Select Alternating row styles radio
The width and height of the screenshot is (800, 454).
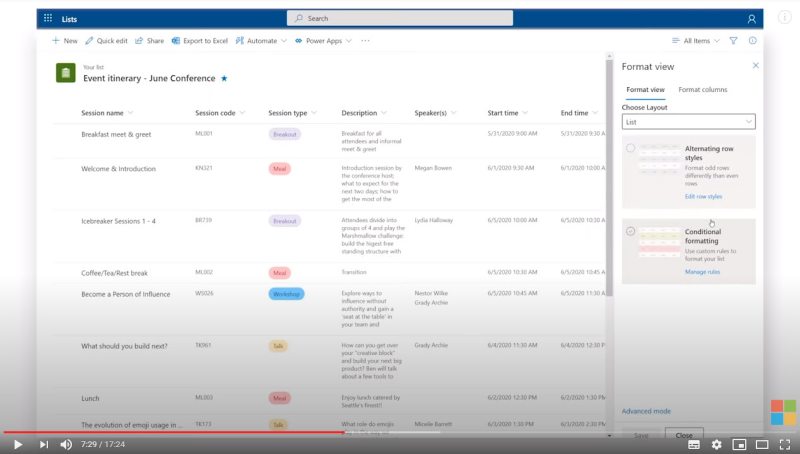click(x=631, y=148)
